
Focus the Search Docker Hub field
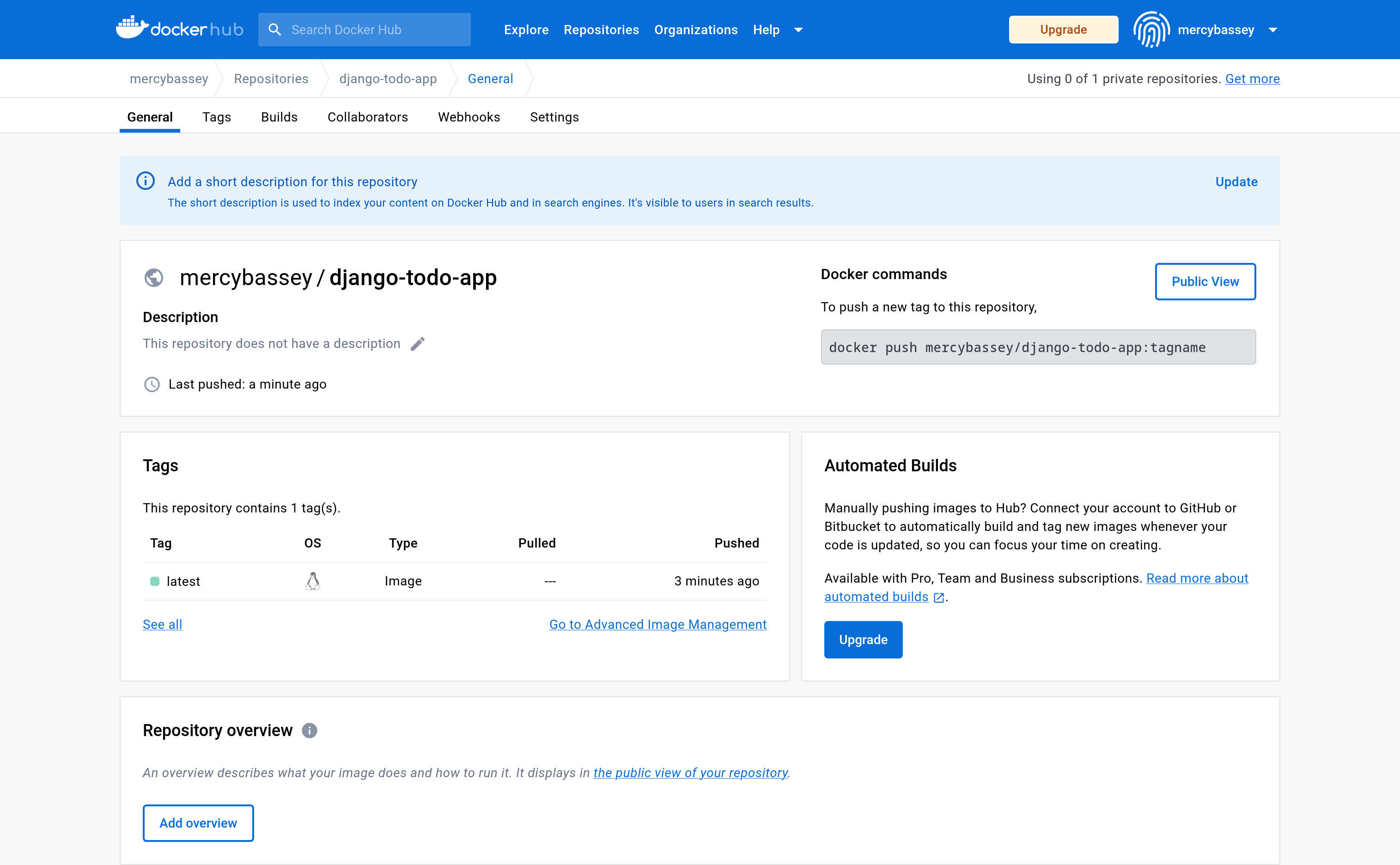(364, 30)
